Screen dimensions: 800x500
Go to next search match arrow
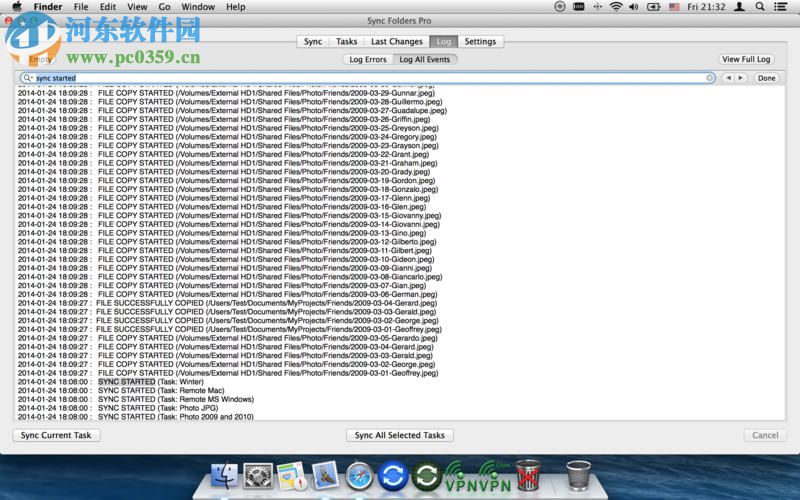(740, 78)
